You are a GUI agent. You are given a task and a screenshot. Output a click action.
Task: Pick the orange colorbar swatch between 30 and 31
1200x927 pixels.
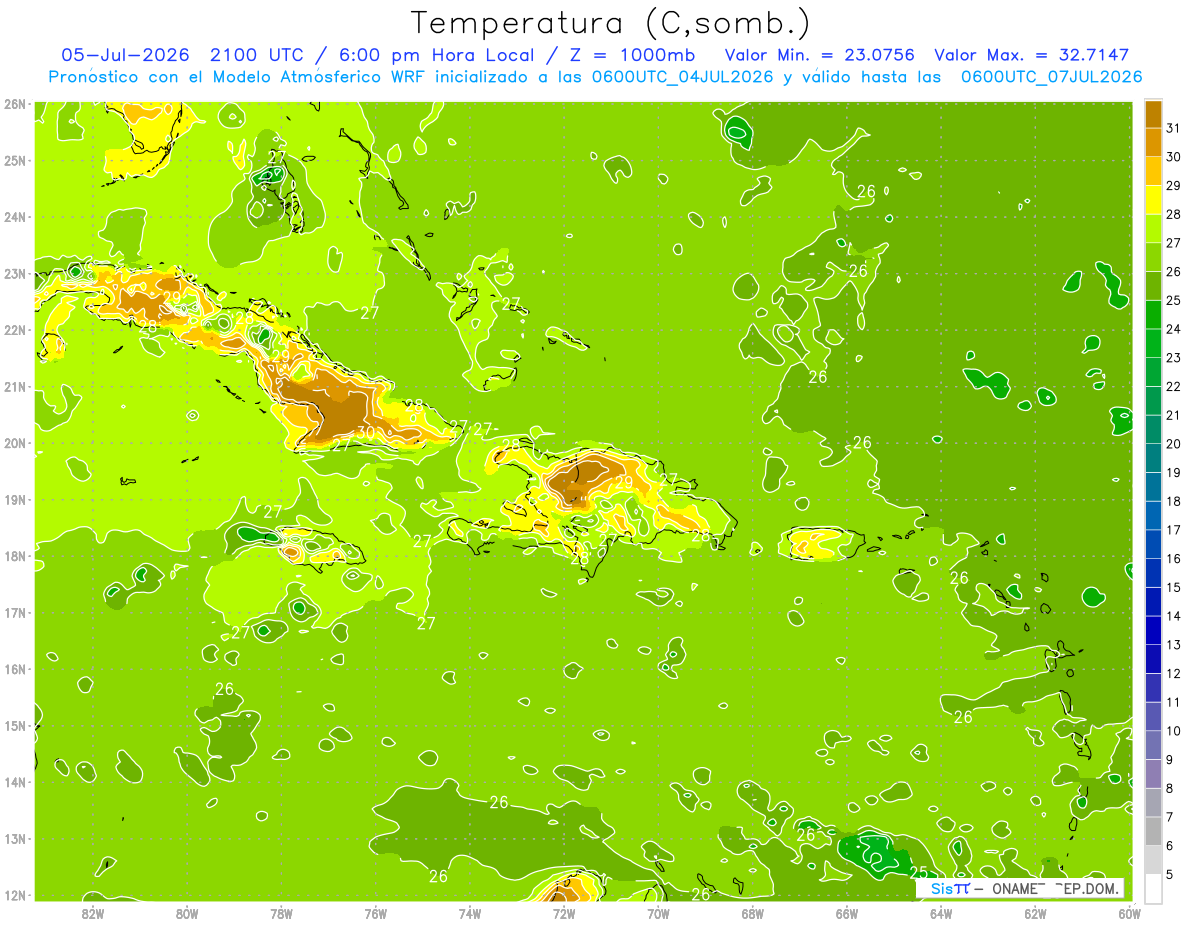click(x=1153, y=142)
